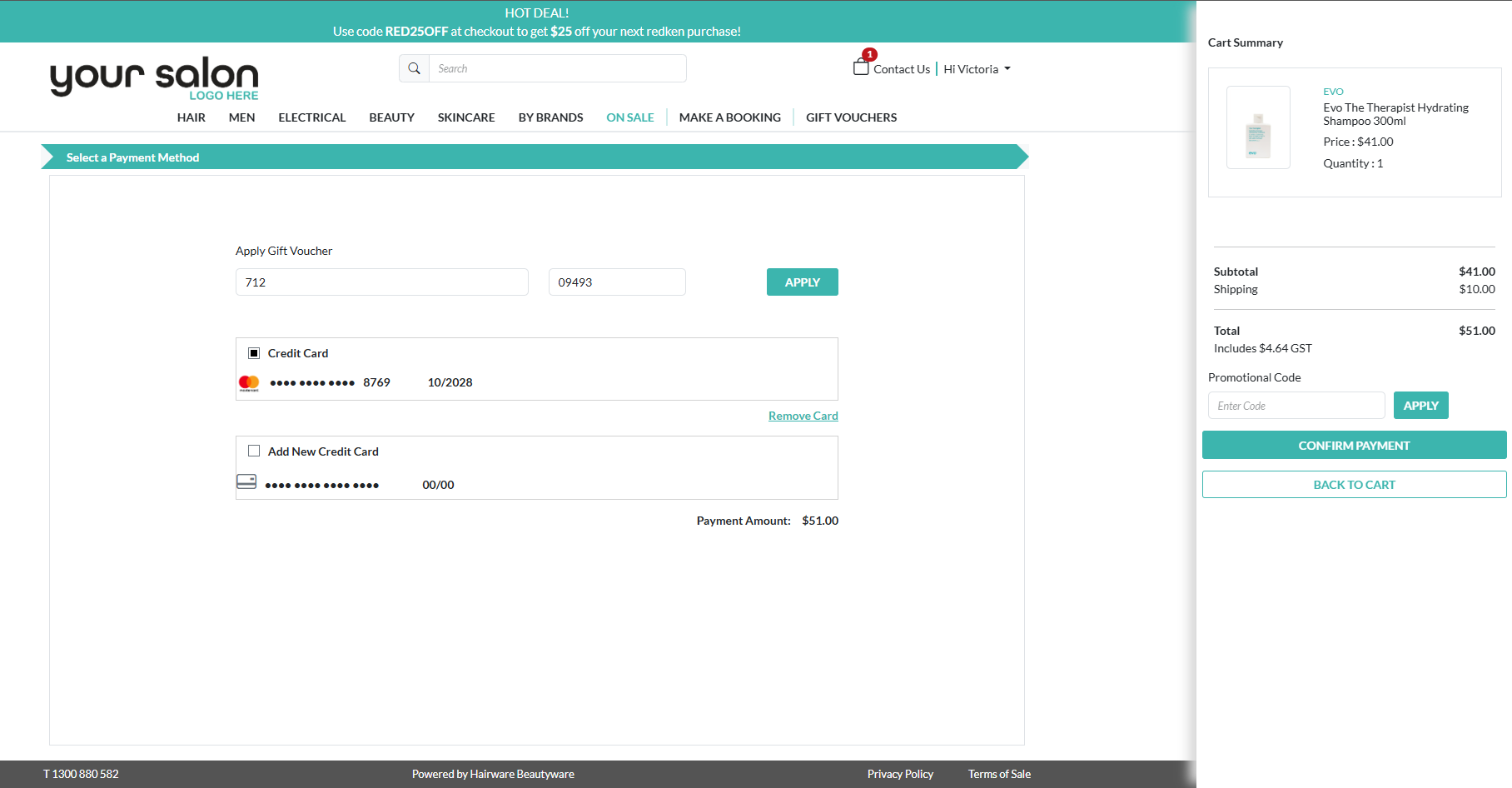Check the Add New Credit Card box
The height and width of the screenshot is (788, 1512).
(x=254, y=451)
